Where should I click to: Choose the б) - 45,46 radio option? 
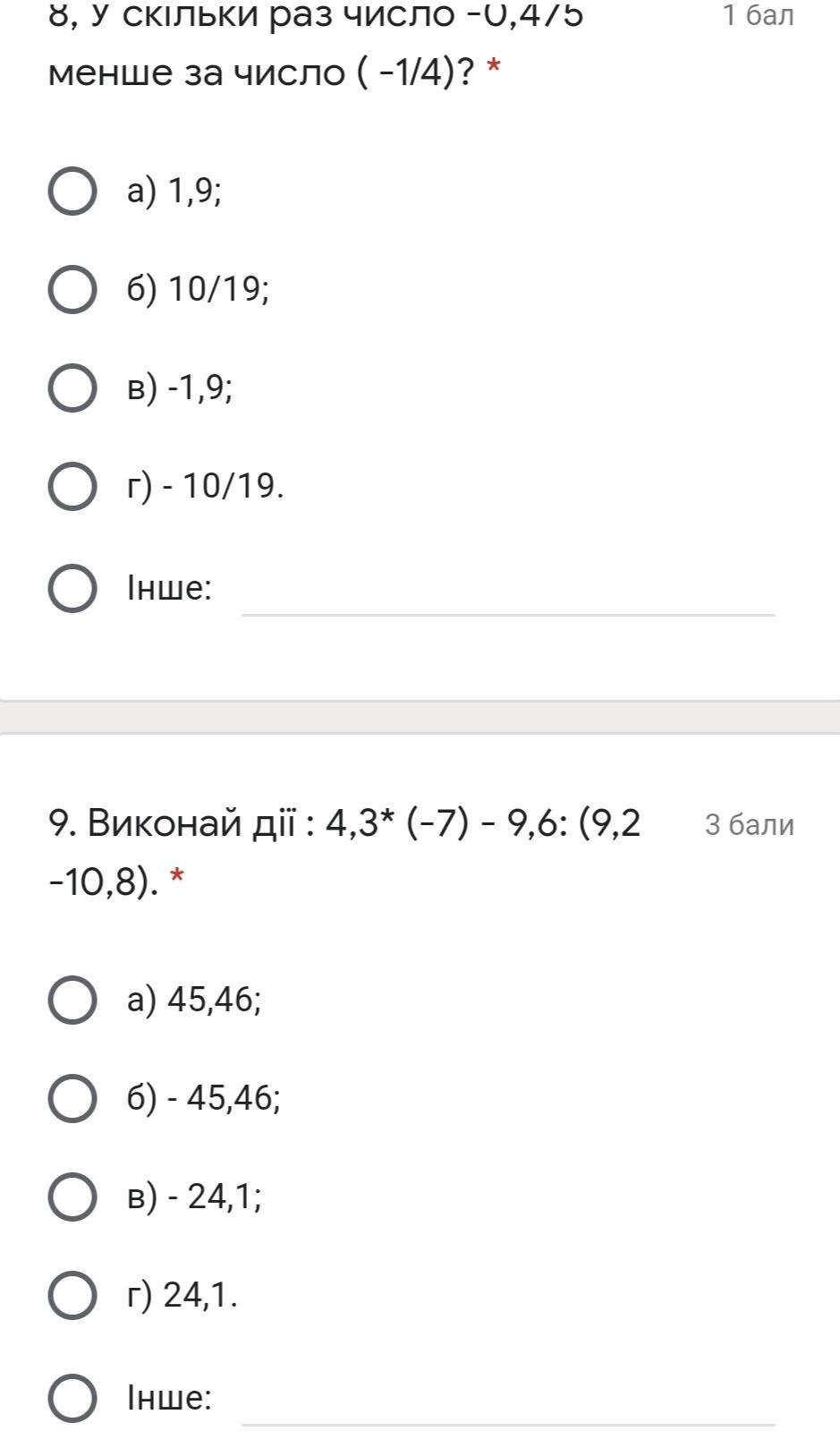pyautogui.click(x=72, y=1098)
